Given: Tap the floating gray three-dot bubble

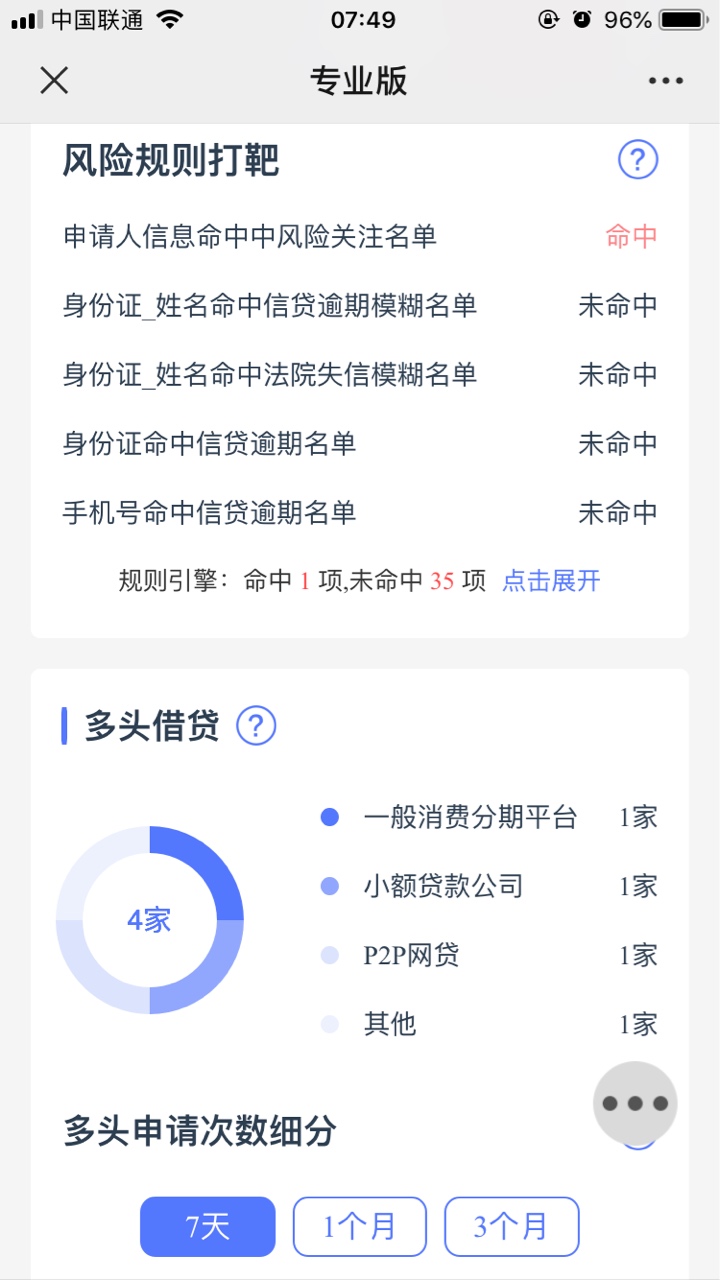Looking at the screenshot, I should point(635,1103).
